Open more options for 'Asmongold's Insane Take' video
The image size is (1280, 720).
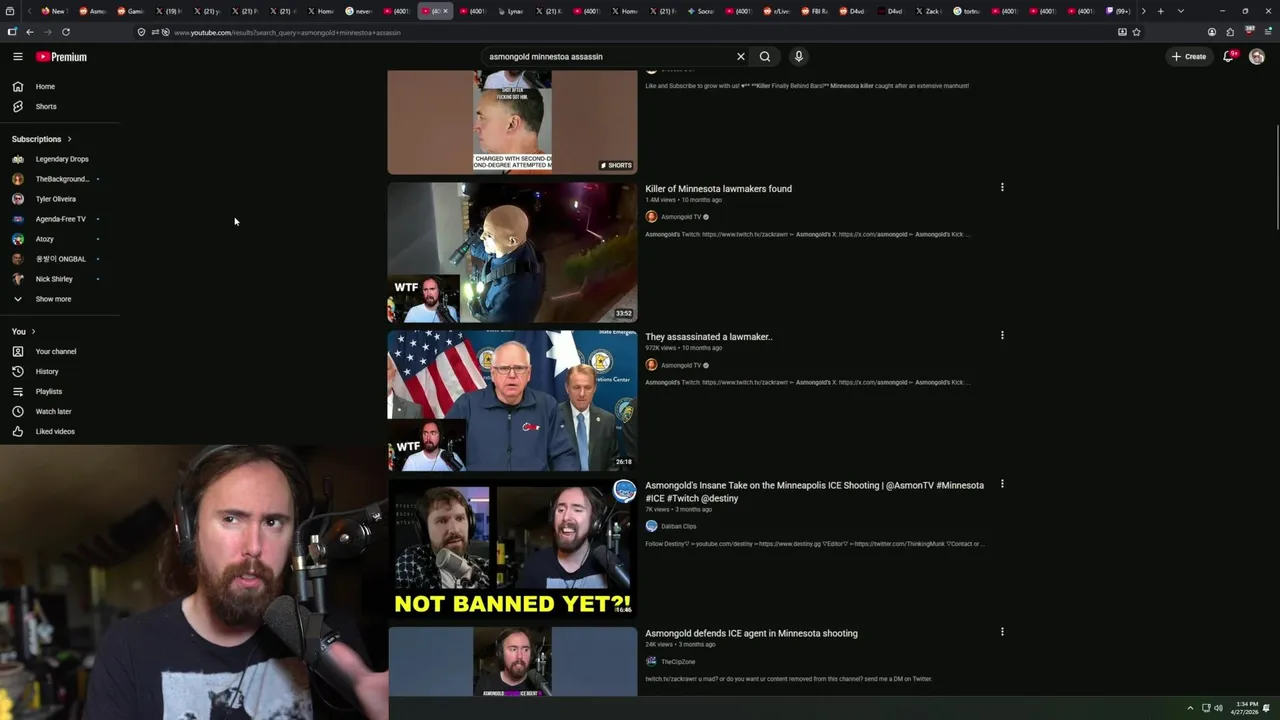pos(1002,484)
